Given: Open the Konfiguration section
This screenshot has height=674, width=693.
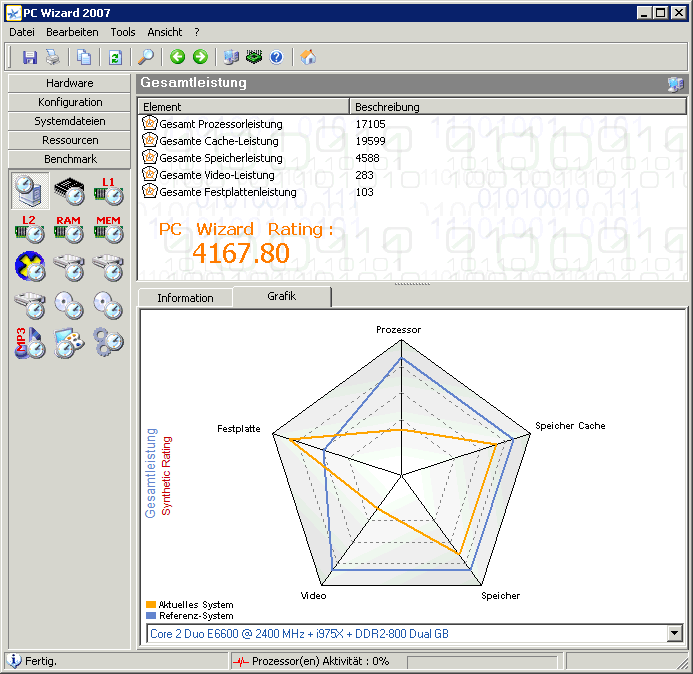Looking at the screenshot, I should 69,102.
